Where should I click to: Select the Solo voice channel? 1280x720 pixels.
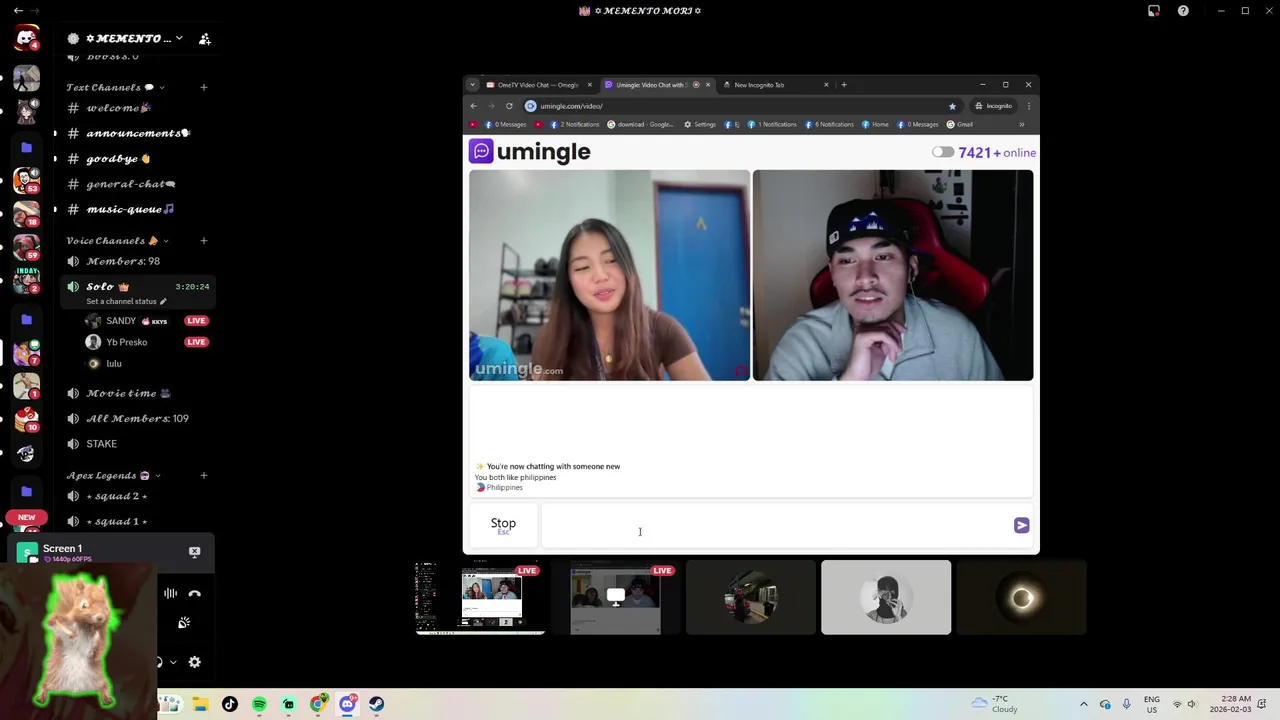pos(135,286)
